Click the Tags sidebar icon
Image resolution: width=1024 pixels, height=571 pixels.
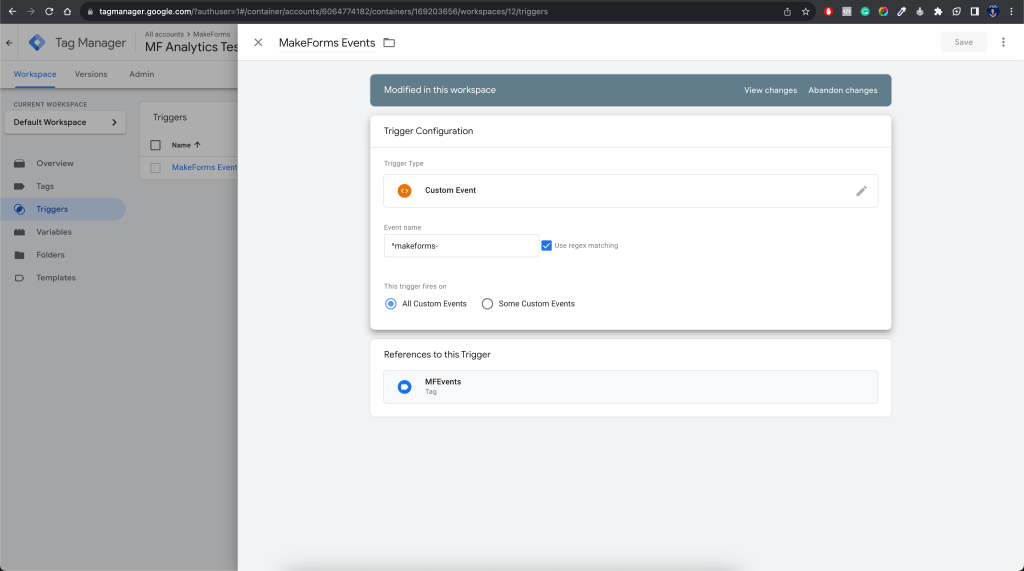pos(20,186)
